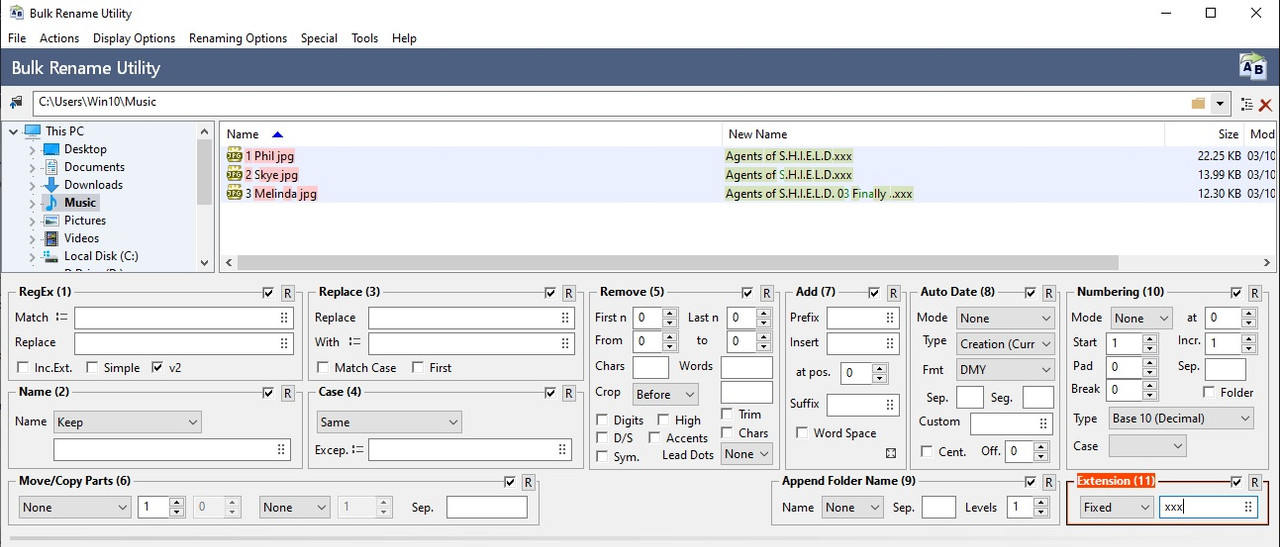
Task: Open the Extension dropdown showing Fixed
Action: tap(1117, 507)
